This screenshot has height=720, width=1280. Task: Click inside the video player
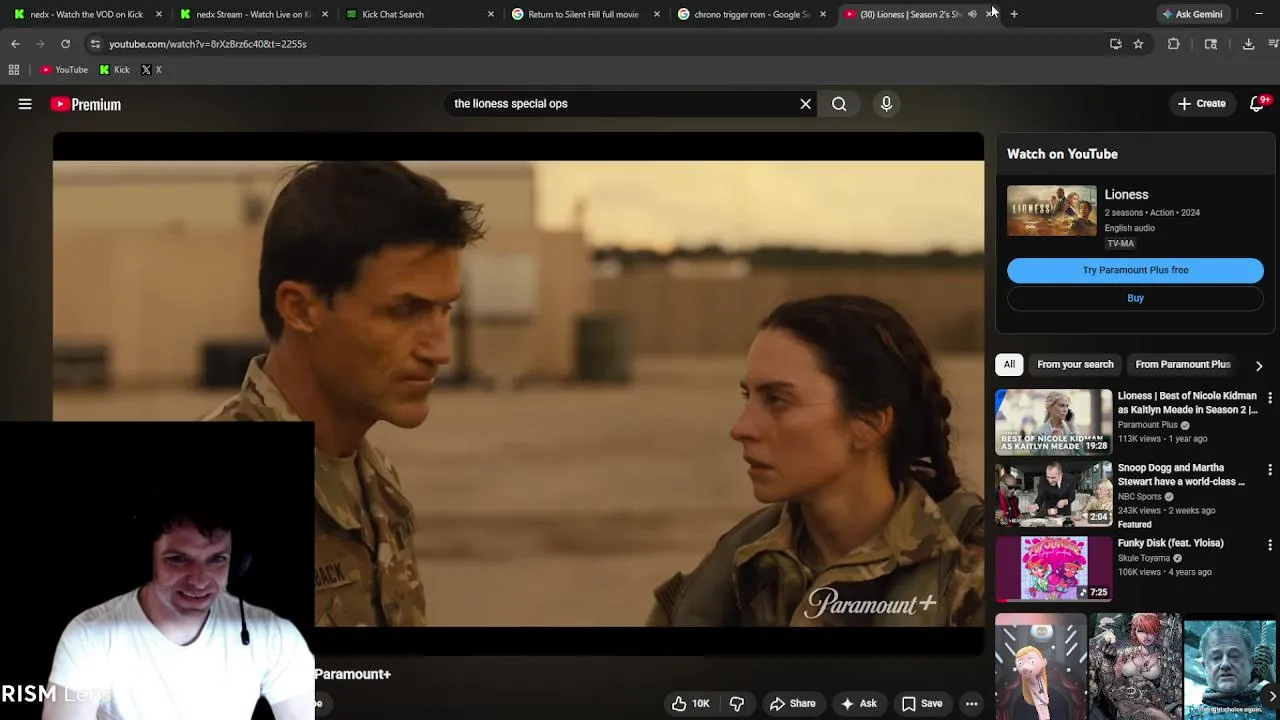(x=518, y=393)
